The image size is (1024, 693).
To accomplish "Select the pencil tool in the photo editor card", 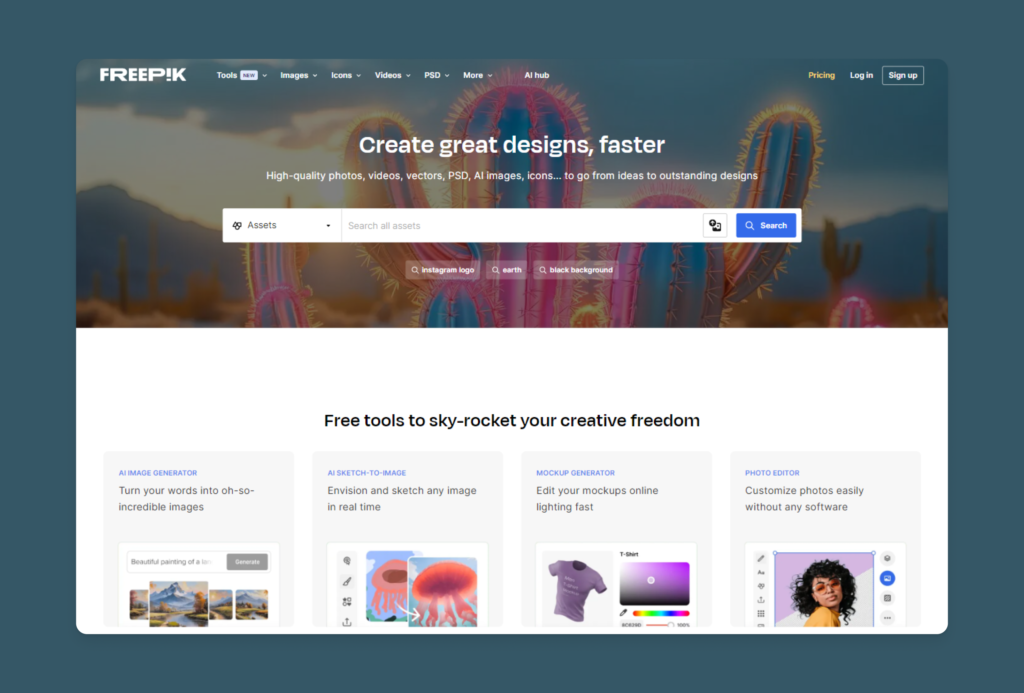I will [x=761, y=557].
